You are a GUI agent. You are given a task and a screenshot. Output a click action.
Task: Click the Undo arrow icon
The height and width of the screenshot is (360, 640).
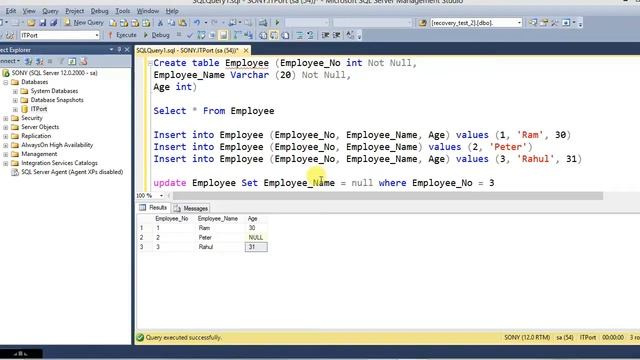[197, 23]
